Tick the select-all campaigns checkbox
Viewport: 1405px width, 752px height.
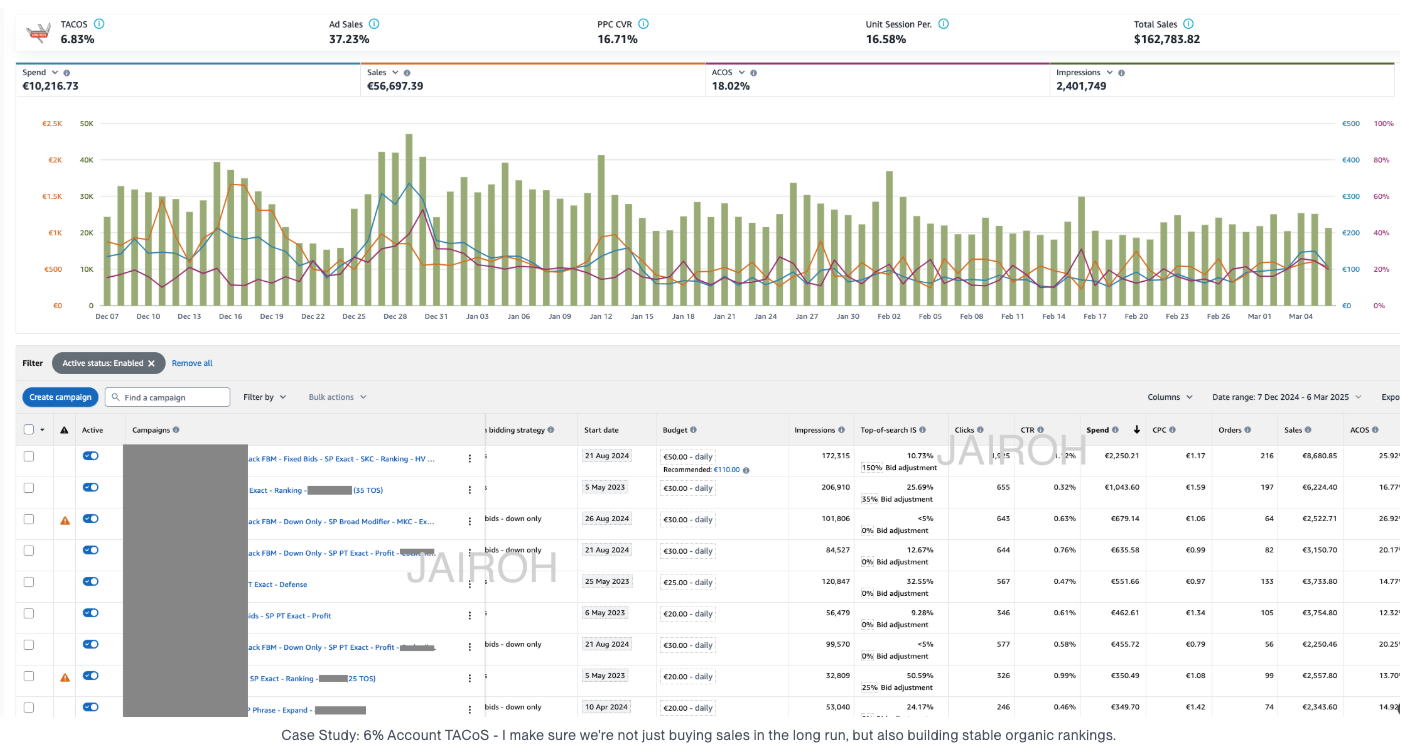coord(28,430)
